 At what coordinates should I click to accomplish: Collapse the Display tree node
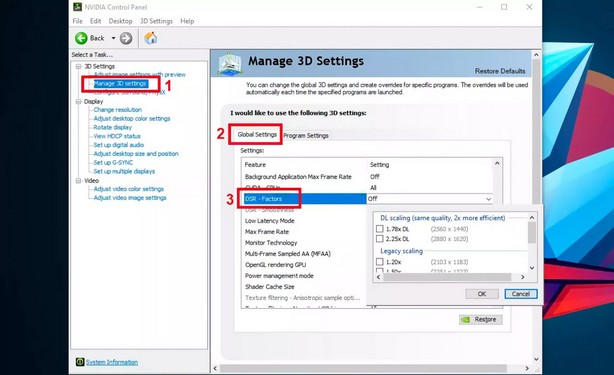[x=78, y=101]
